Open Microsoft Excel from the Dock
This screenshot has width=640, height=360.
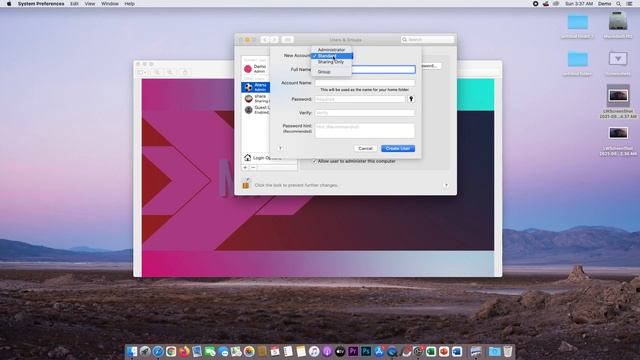pos(431,351)
